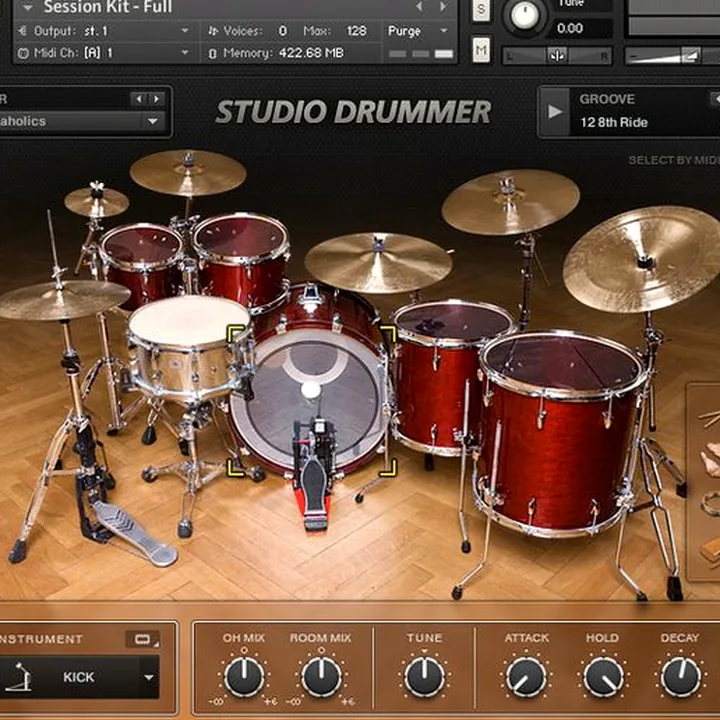The width and height of the screenshot is (720, 720).
Task: Open the Output st. 1 dropdown
Action: (185, 30)
